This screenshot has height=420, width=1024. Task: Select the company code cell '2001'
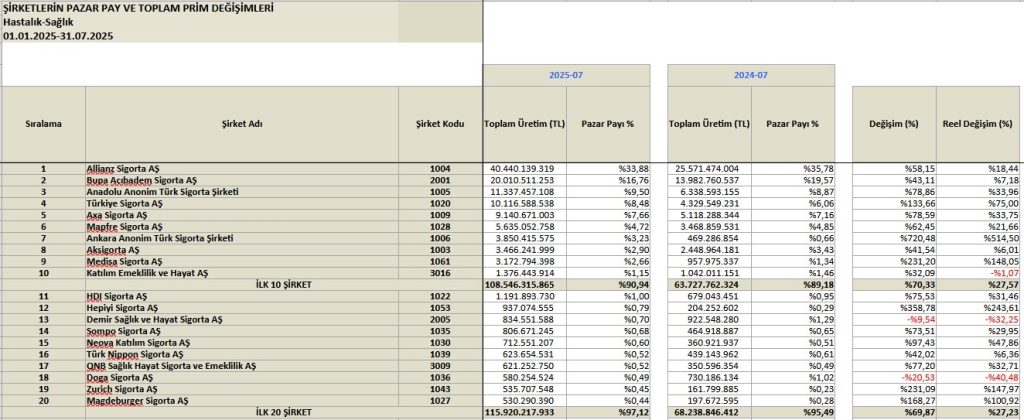pos(440,180)
